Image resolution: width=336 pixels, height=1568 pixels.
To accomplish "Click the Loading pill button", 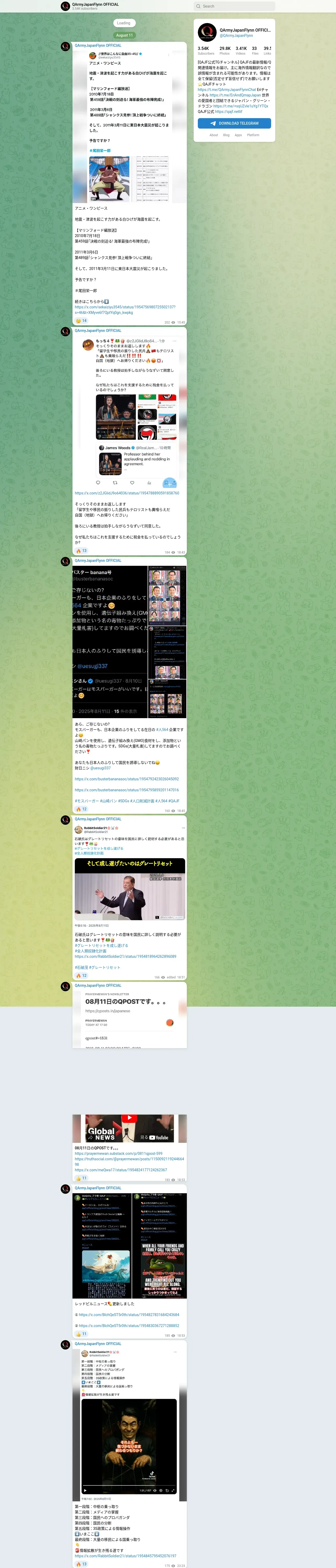I will click(x=124, y=23).
